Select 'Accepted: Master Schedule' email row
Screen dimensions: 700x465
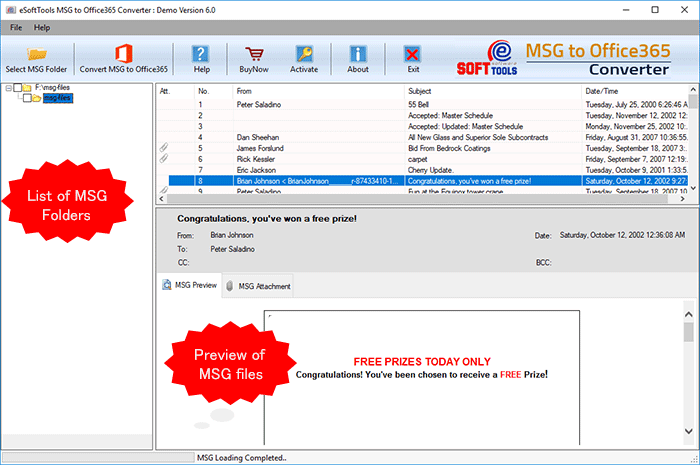tap(422, 116)
